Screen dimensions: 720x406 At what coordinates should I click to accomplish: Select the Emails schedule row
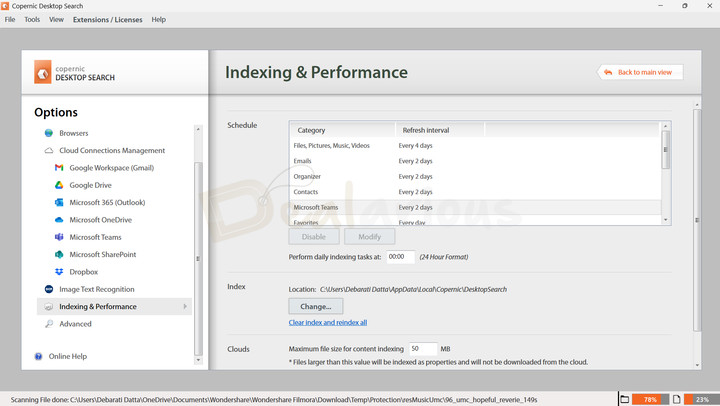(475, 161)
